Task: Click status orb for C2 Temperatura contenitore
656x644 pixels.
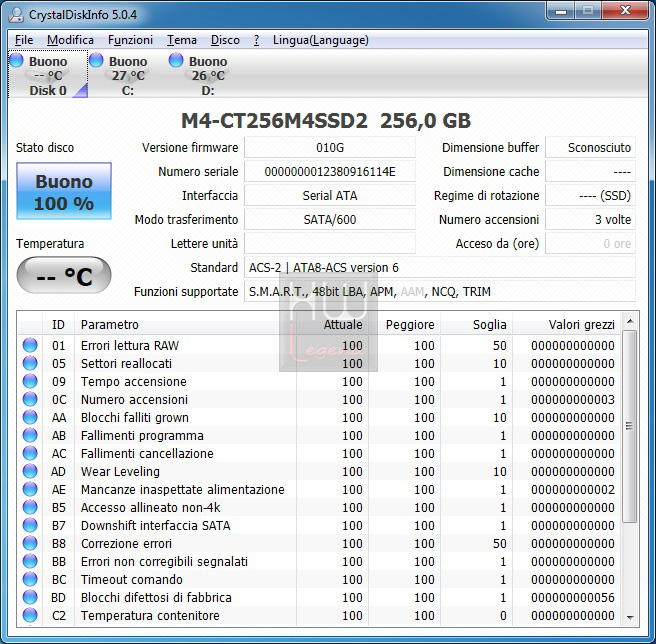Action: (x=30, y=615)
